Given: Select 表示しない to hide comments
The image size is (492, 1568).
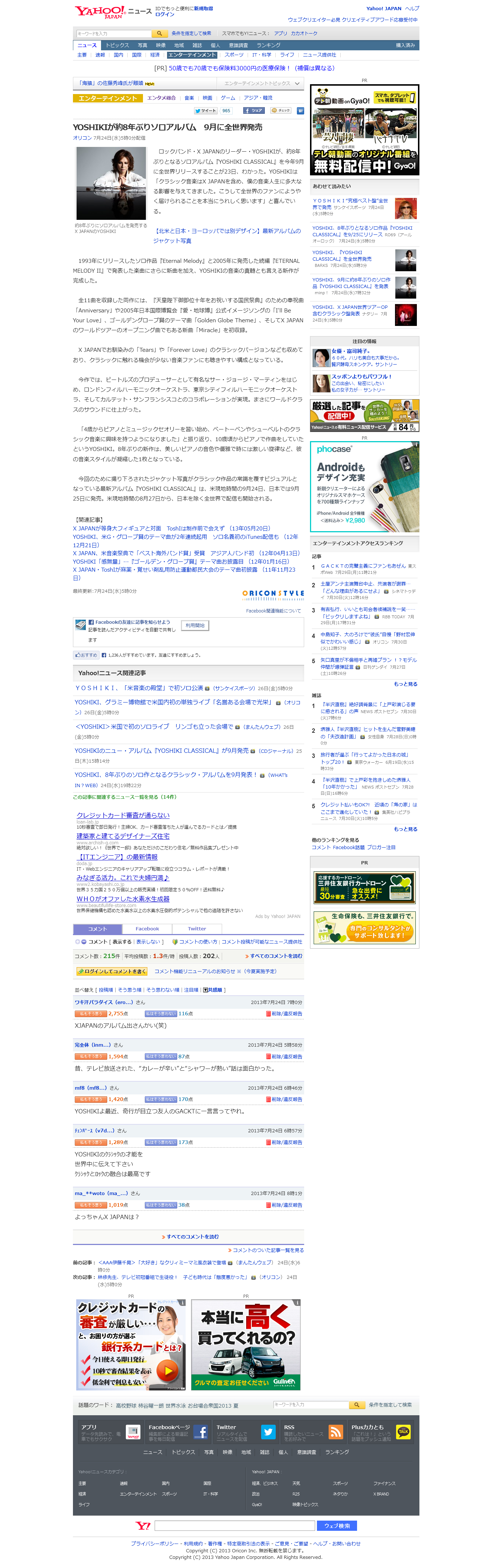Looking at the screenshot, I should point(148,942).
